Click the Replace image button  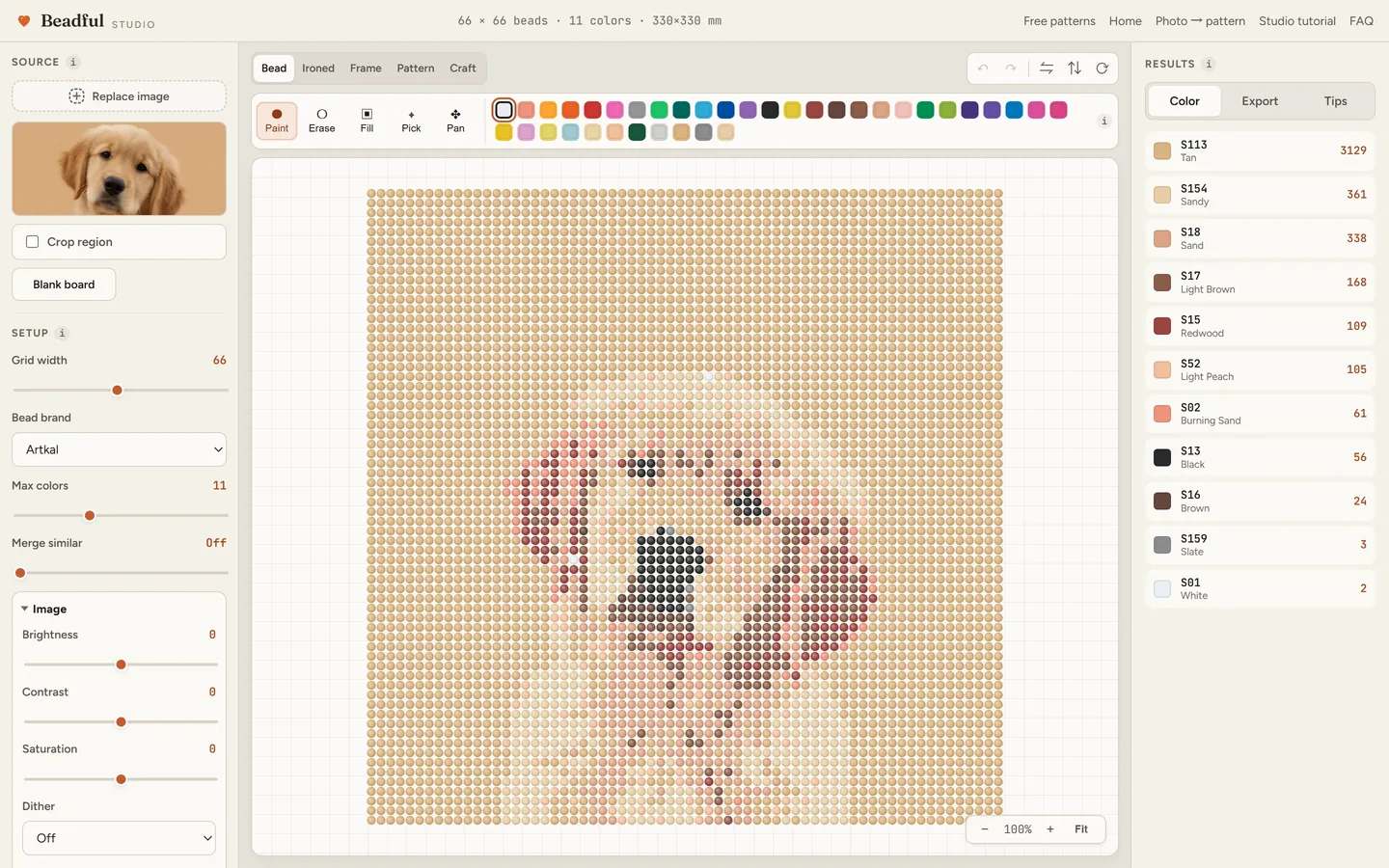coord(119,96)
